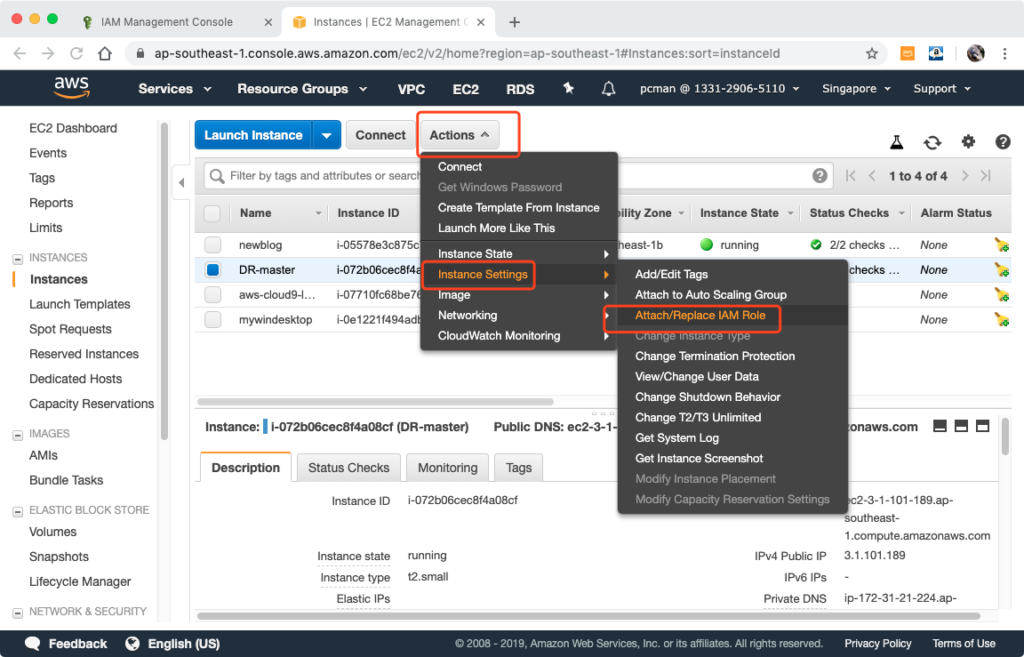Expand the Services menu
Image resolution: width=1024 pixels, height=657 pixels.
point(174,89)
